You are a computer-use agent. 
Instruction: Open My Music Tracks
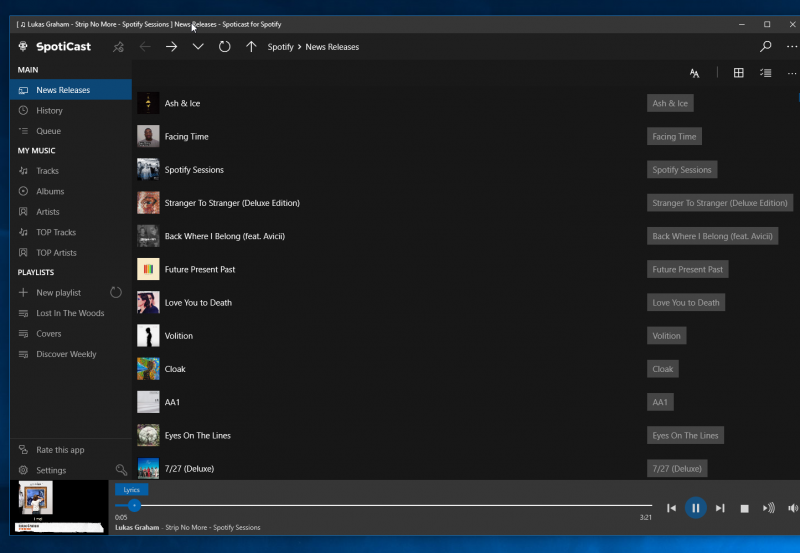tap(70, 170)
